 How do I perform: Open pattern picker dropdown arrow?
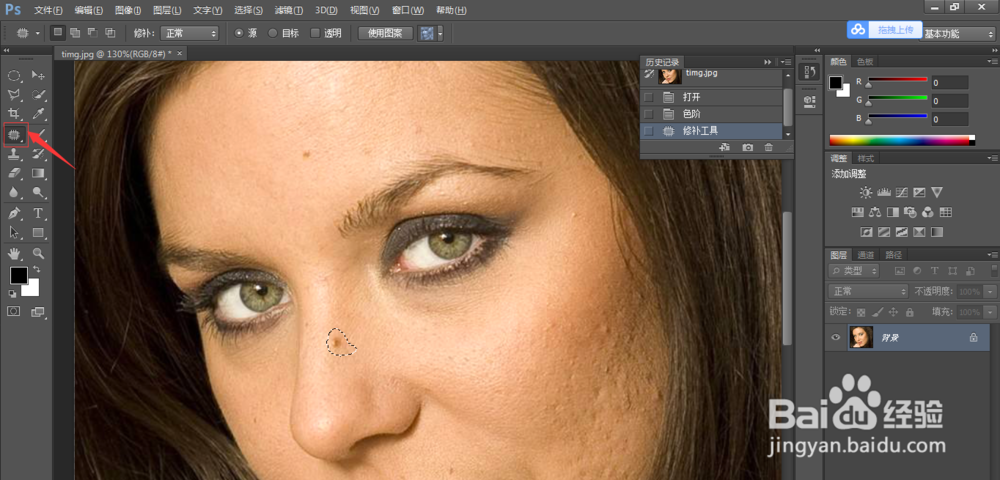[x=440, y=33]
